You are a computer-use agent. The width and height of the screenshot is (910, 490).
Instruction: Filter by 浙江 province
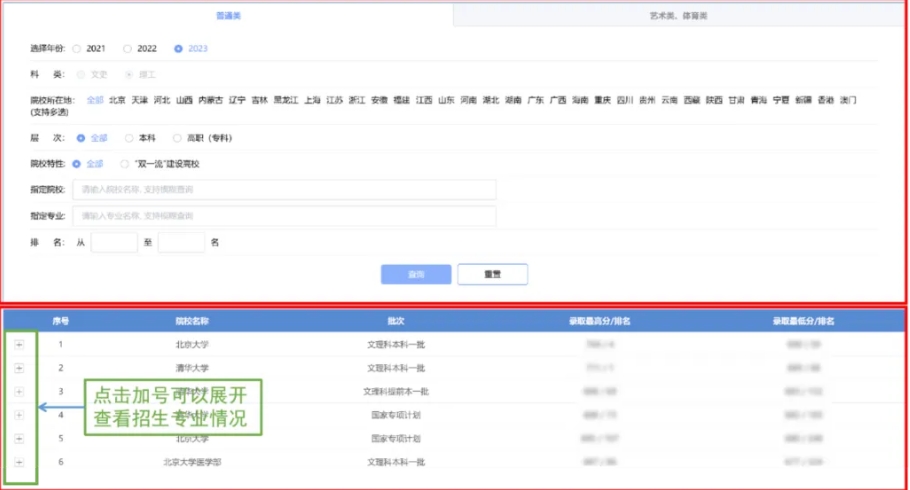(357, 100)
